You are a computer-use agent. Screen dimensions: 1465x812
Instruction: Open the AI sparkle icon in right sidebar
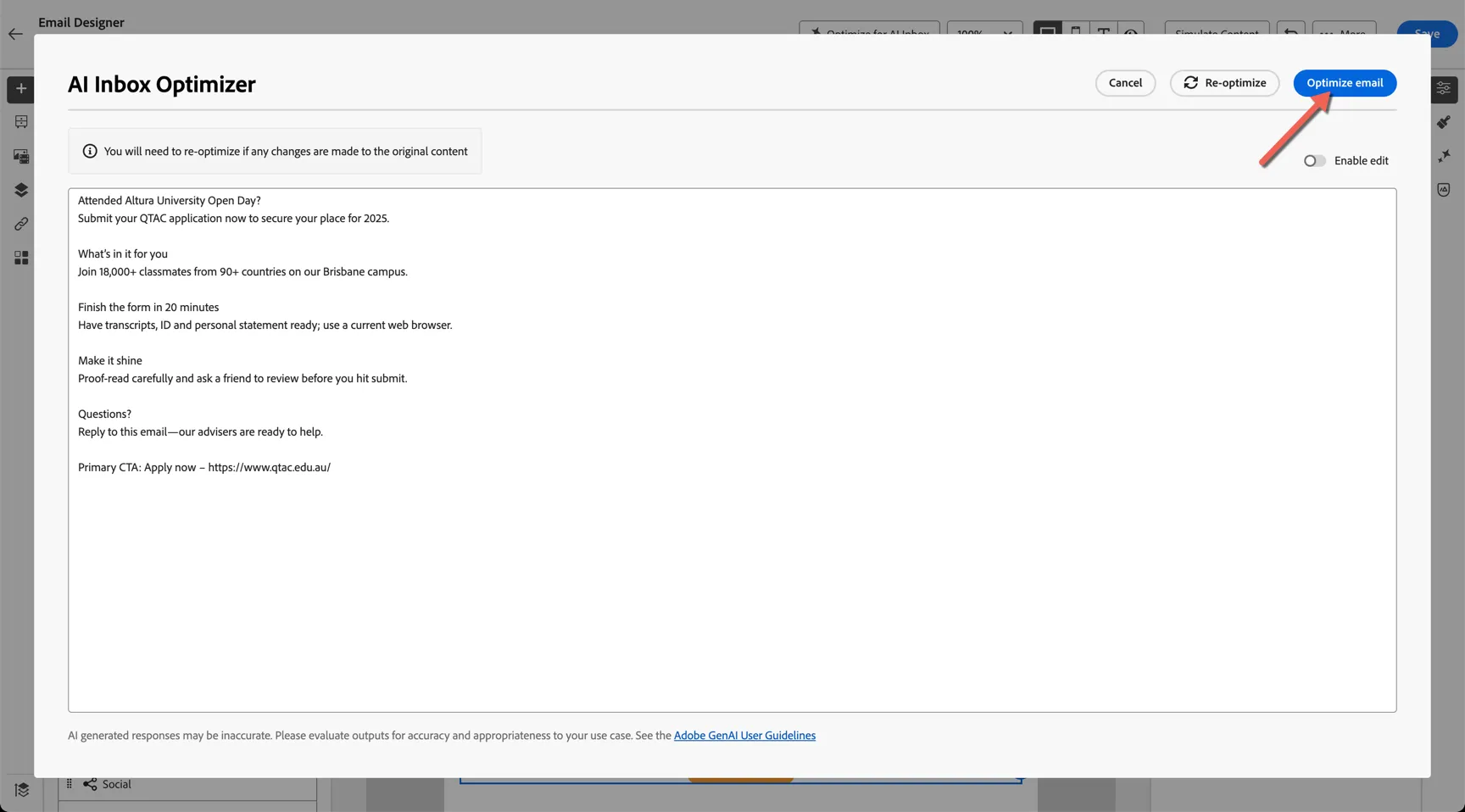1444,156
